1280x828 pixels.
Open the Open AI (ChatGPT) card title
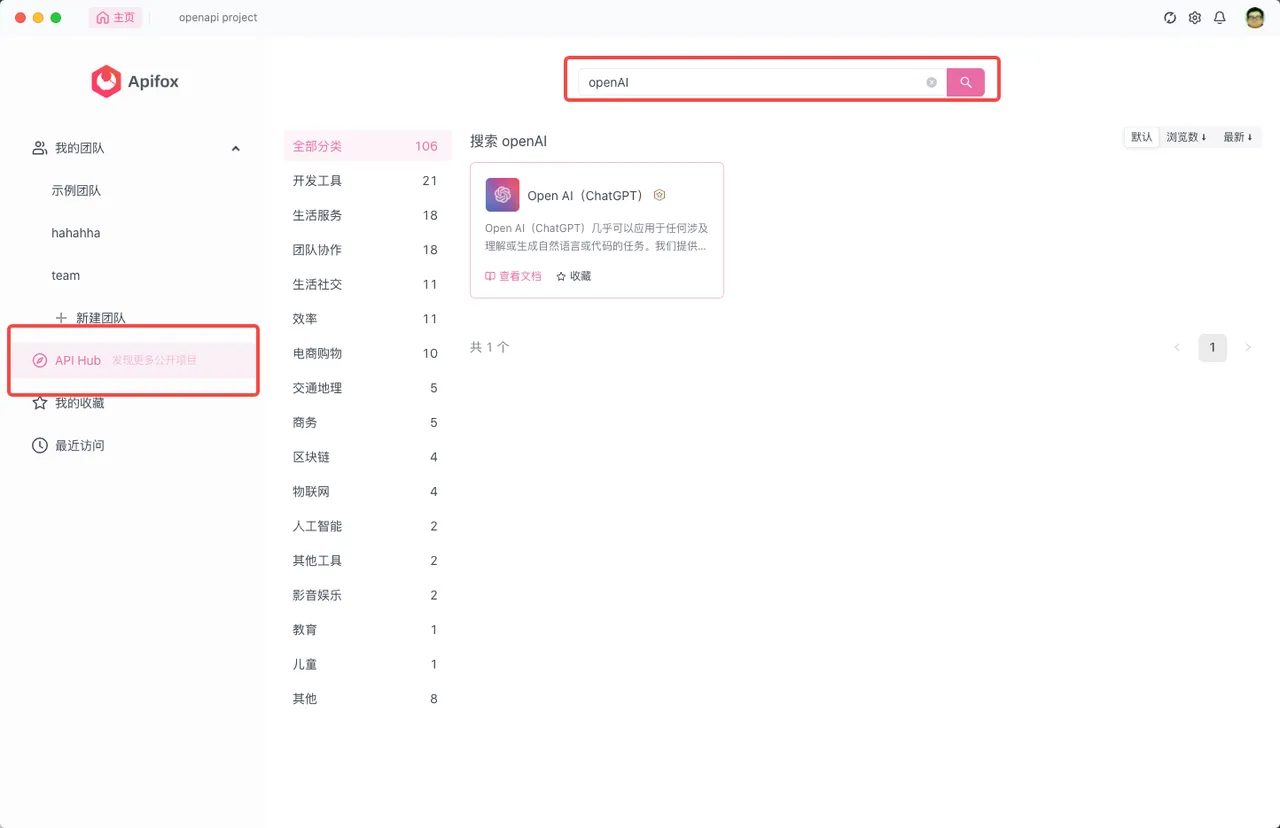tap(585, 195)
